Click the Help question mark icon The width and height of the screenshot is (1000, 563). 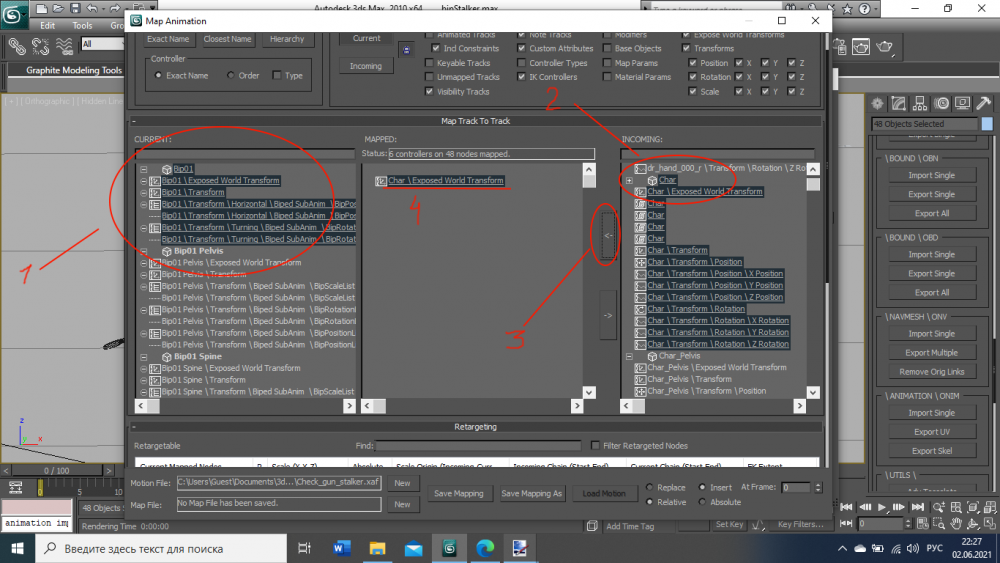864,9
